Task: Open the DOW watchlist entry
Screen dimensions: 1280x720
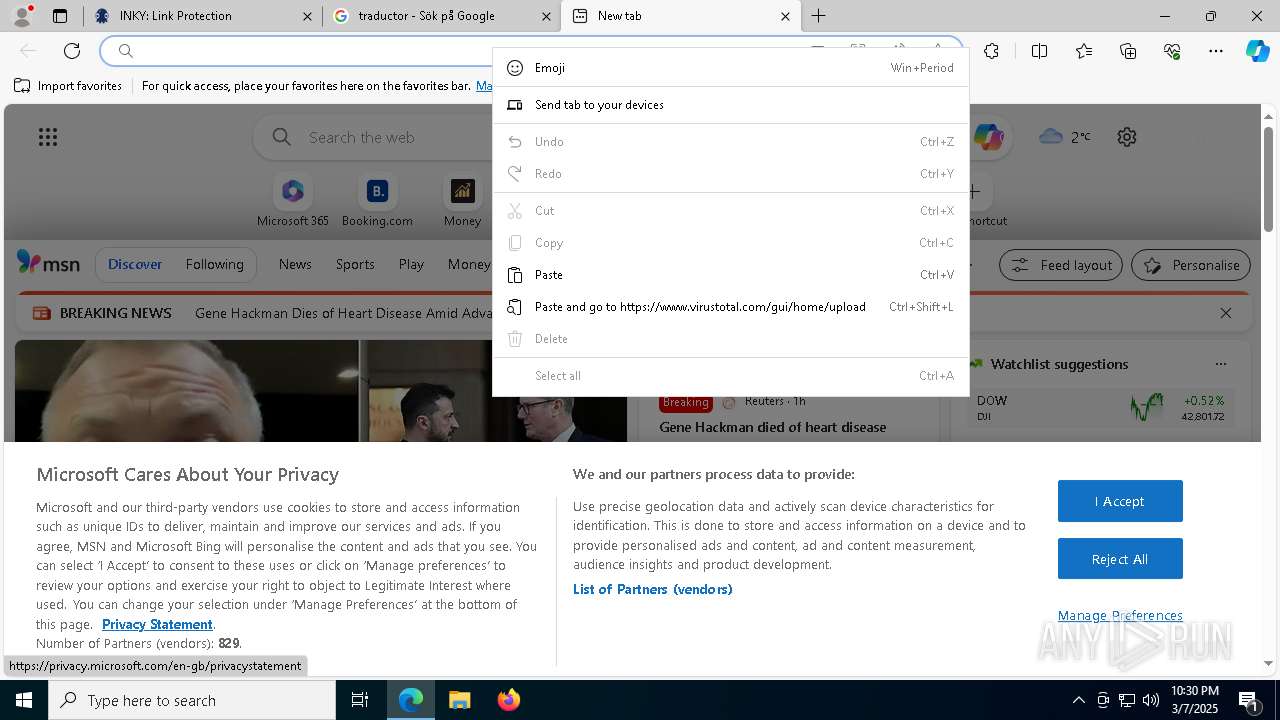Action: [1100, 407]
